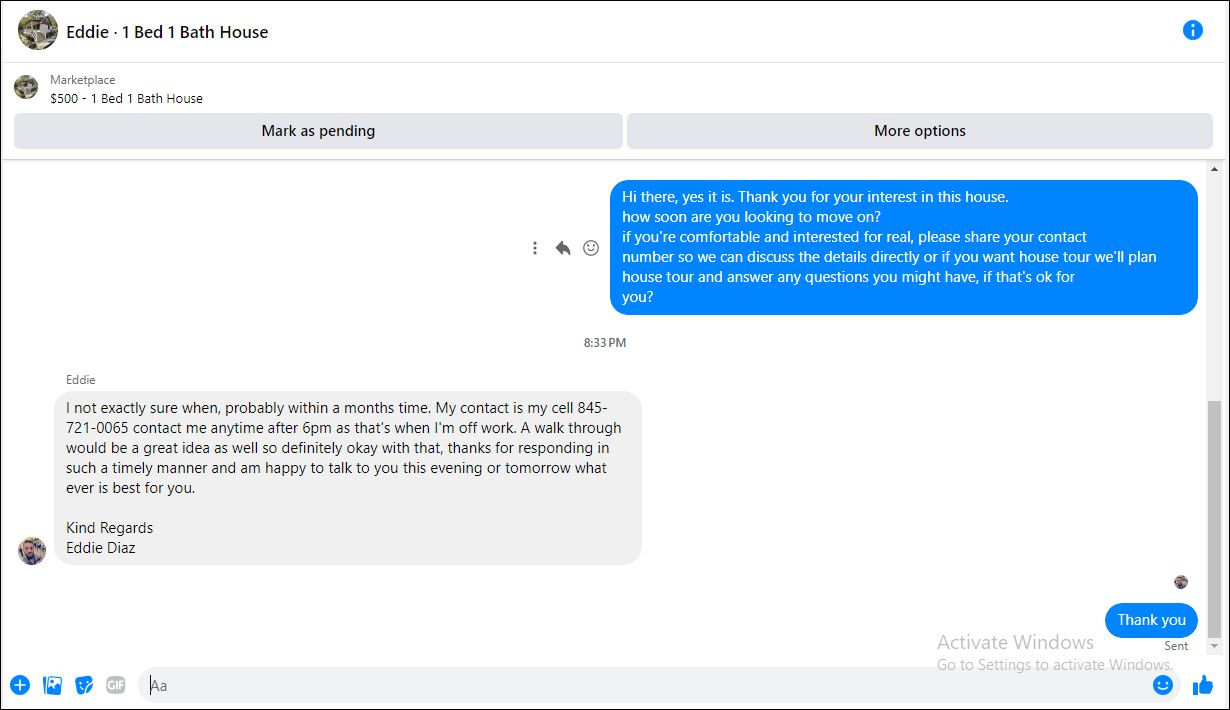Open More options for the listing
The width and height of the screenshot is (1230, 710).
coord(919,131)
